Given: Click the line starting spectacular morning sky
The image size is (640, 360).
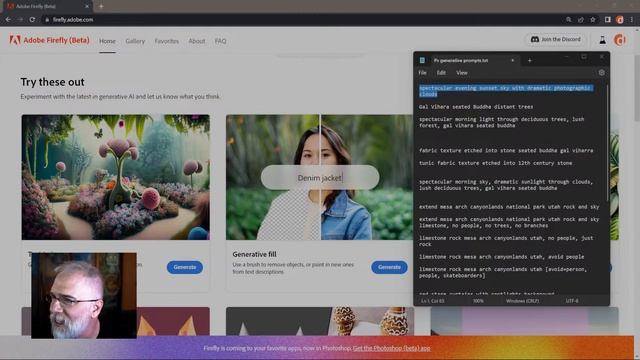Looking at the screenshot, I should click(506, 185).
